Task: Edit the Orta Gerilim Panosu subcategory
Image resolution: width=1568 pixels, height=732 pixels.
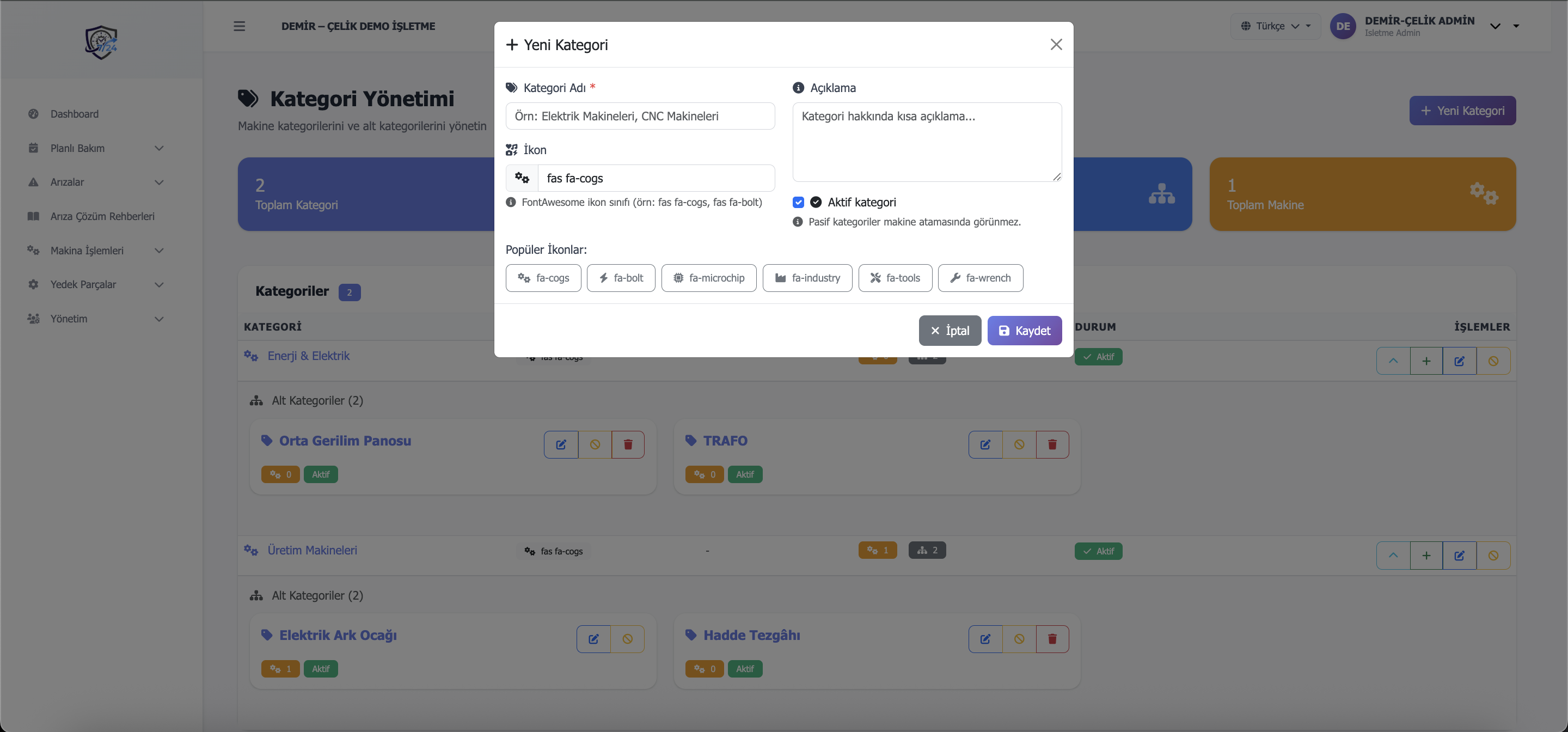Action: 561,444
